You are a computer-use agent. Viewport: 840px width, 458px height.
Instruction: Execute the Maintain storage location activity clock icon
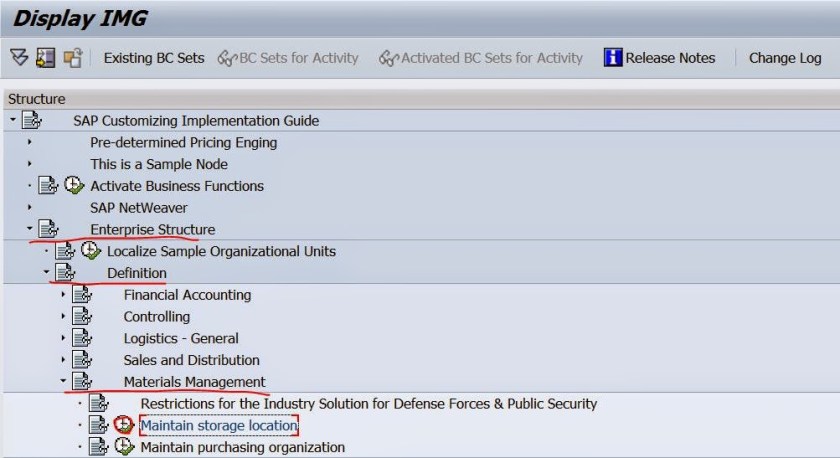[124, 426]
